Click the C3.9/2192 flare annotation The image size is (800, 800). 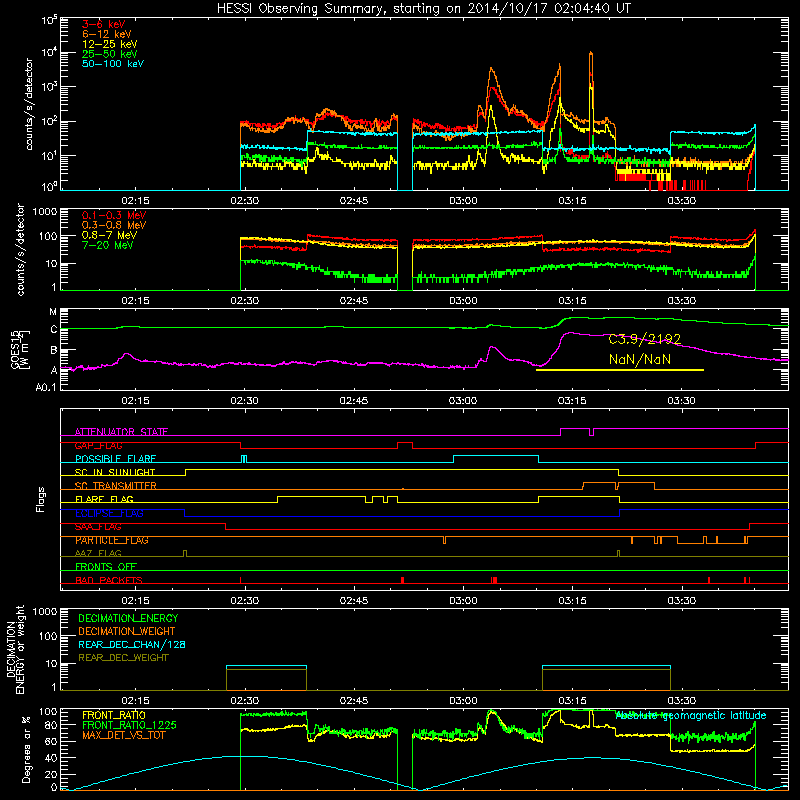coord(645,339)
